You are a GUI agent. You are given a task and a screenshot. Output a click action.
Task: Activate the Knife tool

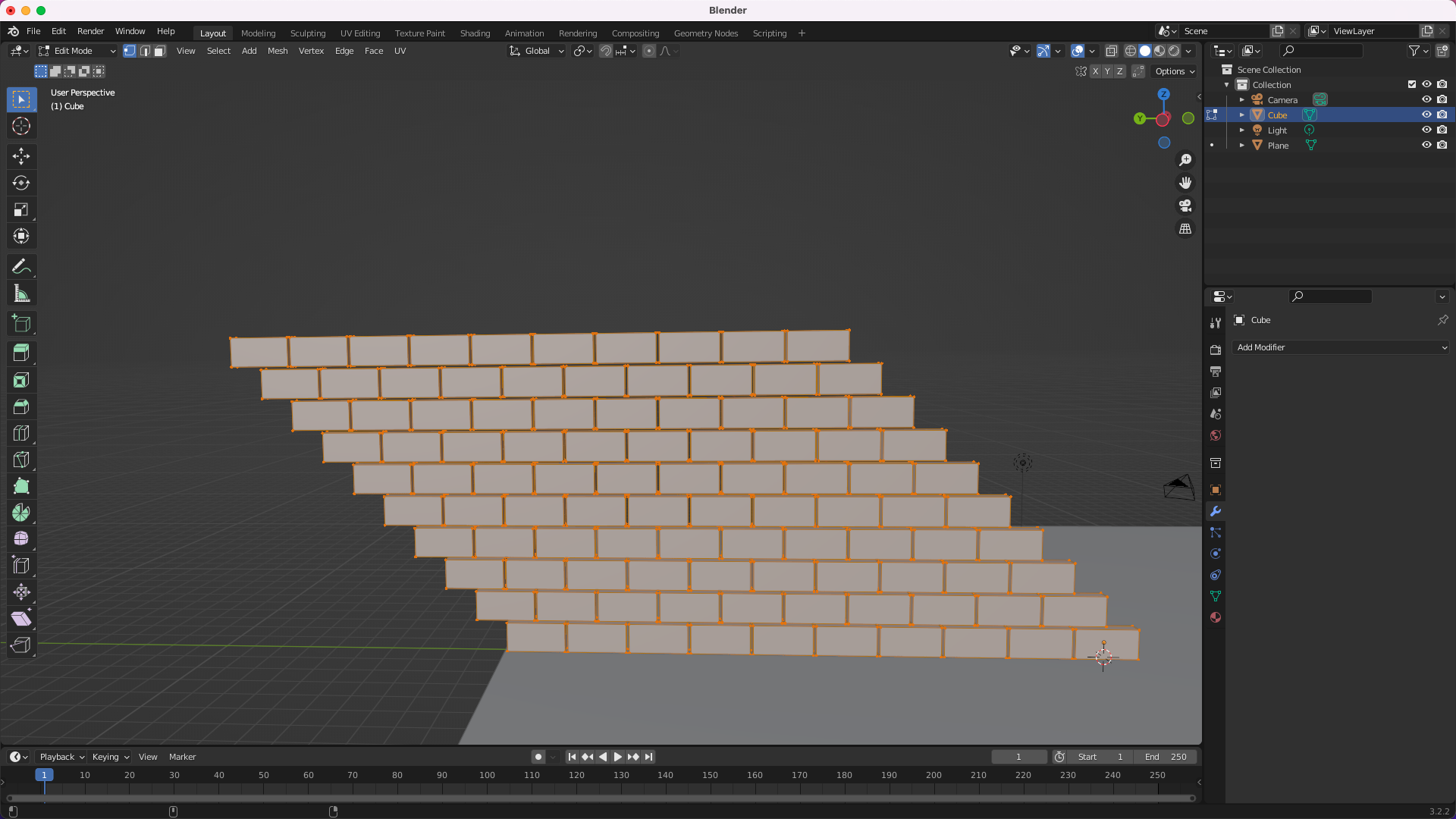[21, 460]
